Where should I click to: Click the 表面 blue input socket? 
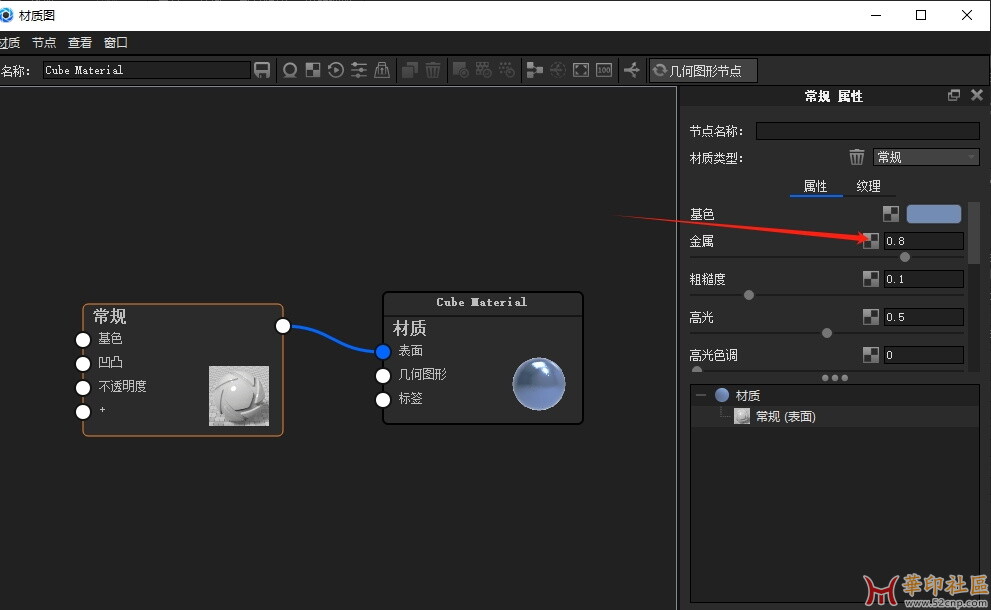(x=382, y=351)
